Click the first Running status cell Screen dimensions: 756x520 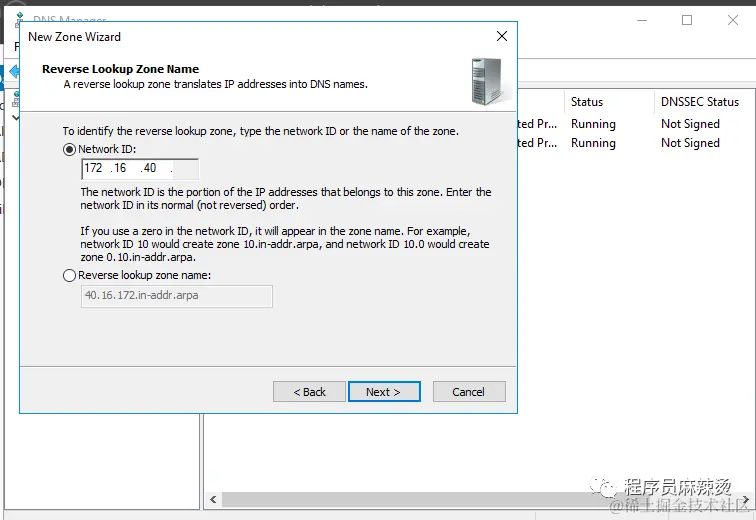pos(593,124)
